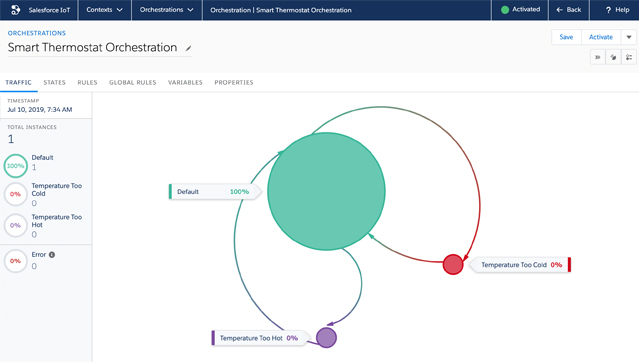Click the double chevron expand icon
Viewport: 639px width, 362px height.
click(x=597, y=57)
